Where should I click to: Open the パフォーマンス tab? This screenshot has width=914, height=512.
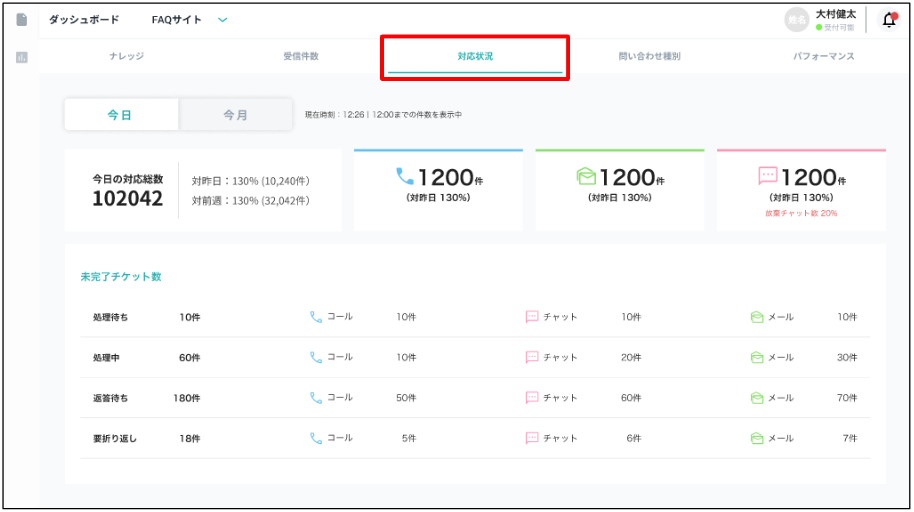pos(824,57)
